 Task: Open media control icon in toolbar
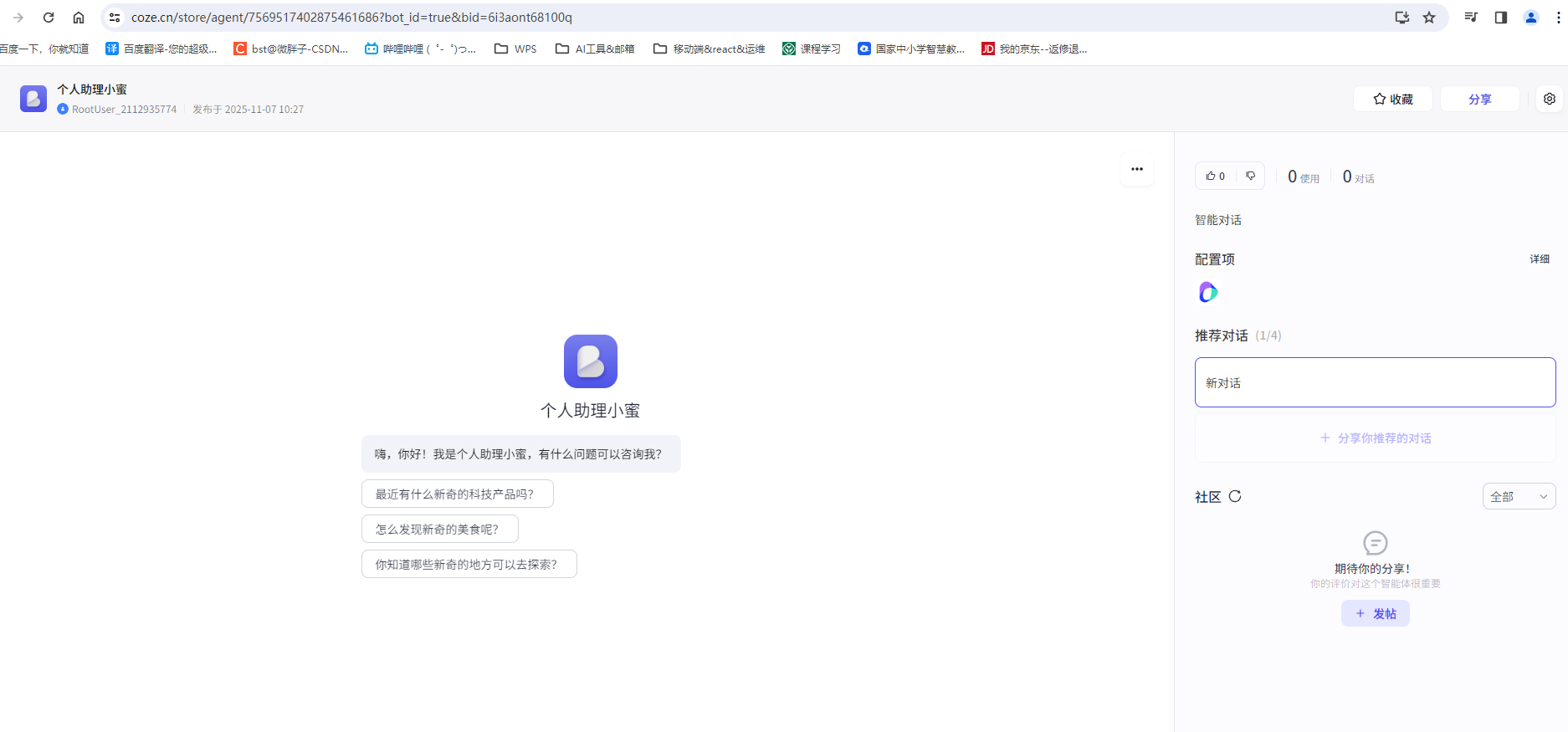(1471, 18)
